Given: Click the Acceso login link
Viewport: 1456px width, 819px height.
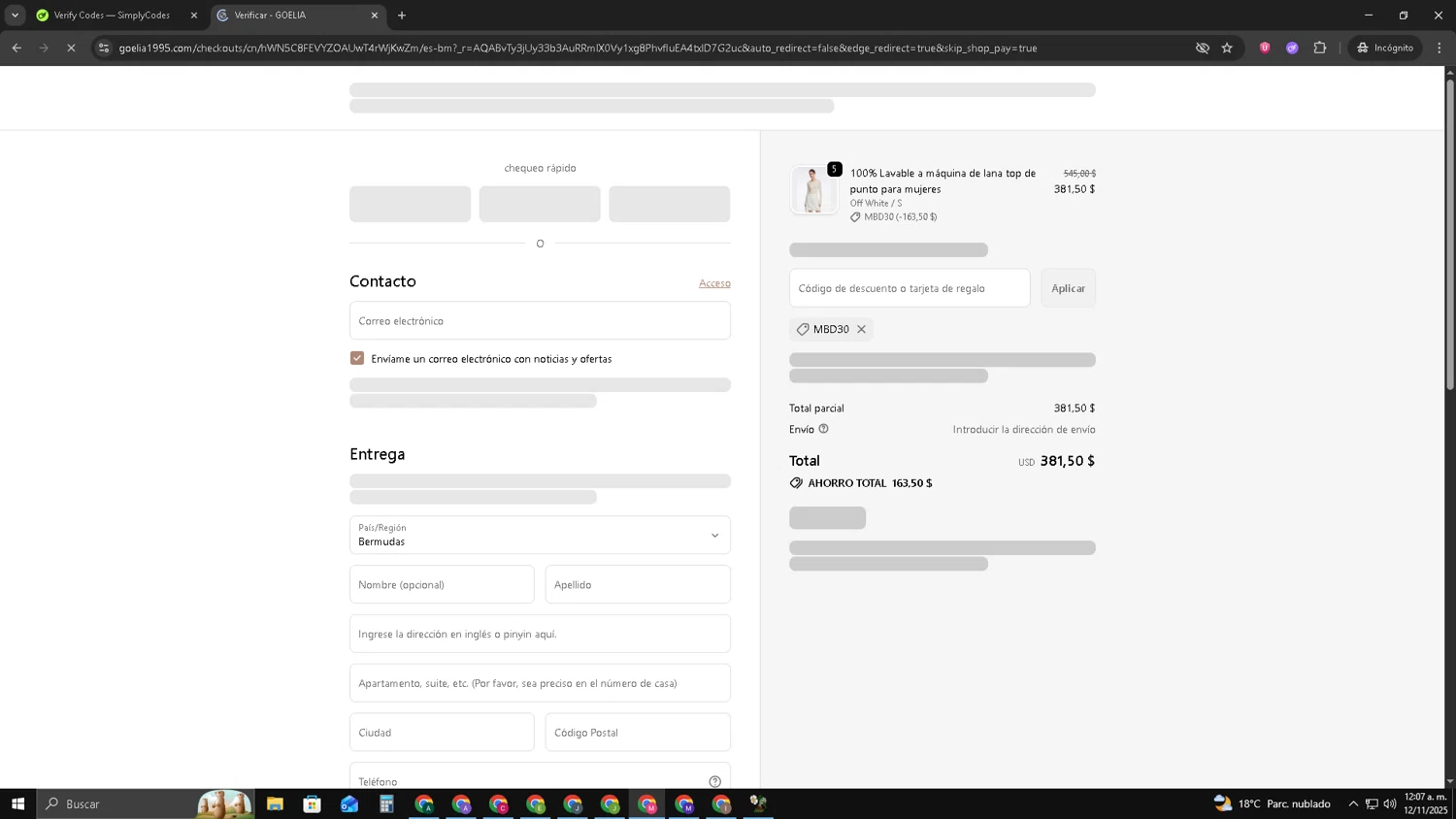Looking at the screenshot, I should (714, 283).
